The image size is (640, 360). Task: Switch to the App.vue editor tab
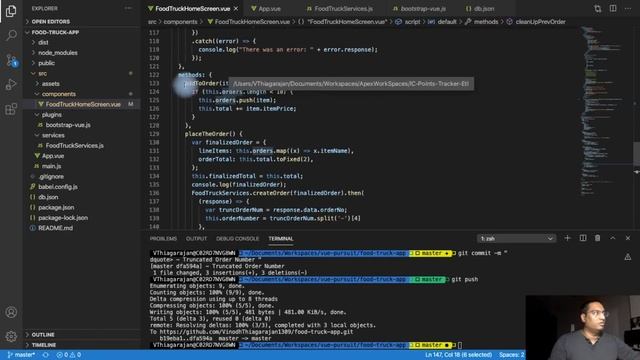point(269,9)
